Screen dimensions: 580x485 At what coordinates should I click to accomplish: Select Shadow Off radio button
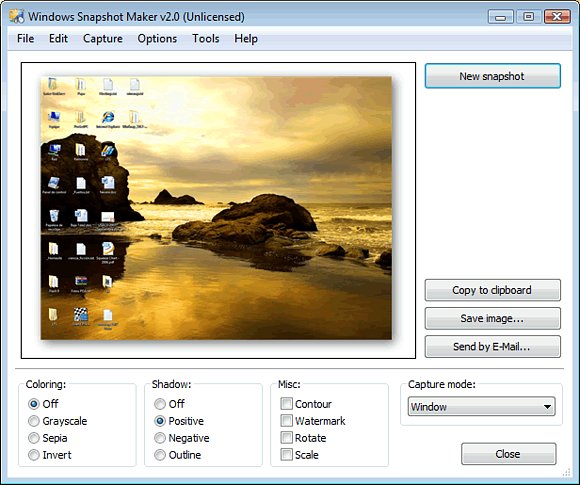(160, 404)
